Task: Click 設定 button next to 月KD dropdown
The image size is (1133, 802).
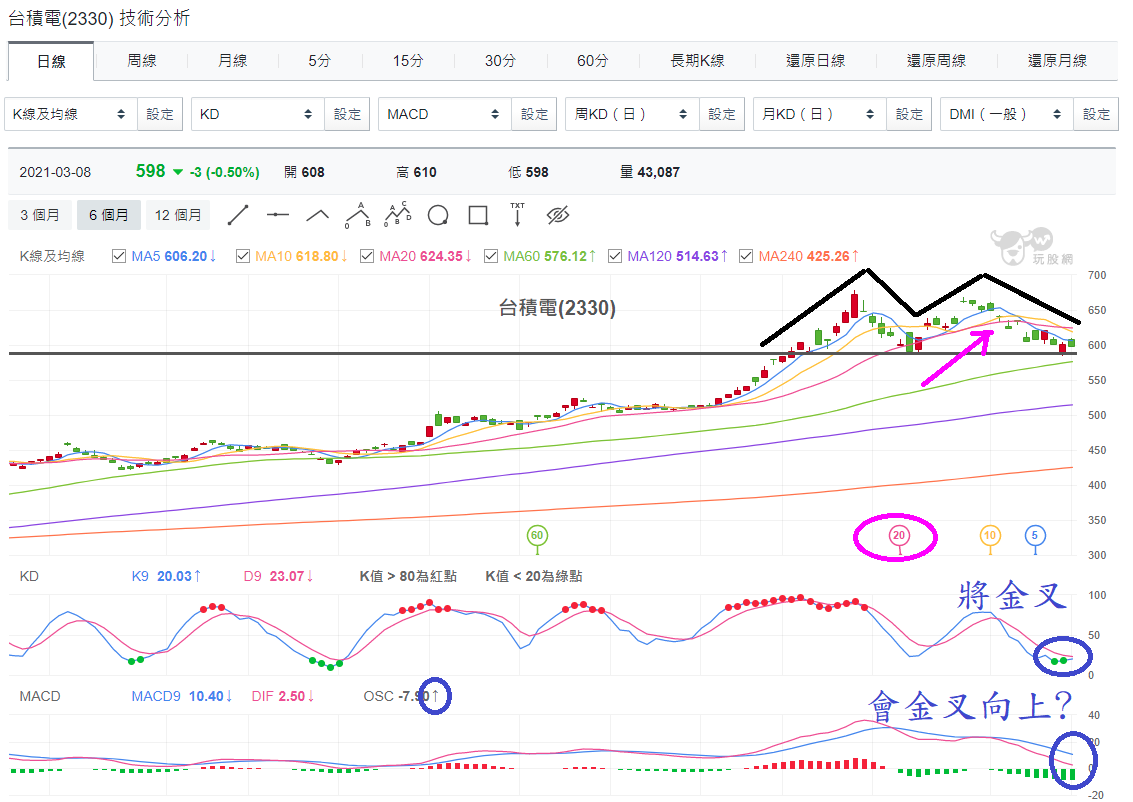Action: coord(909,114)
